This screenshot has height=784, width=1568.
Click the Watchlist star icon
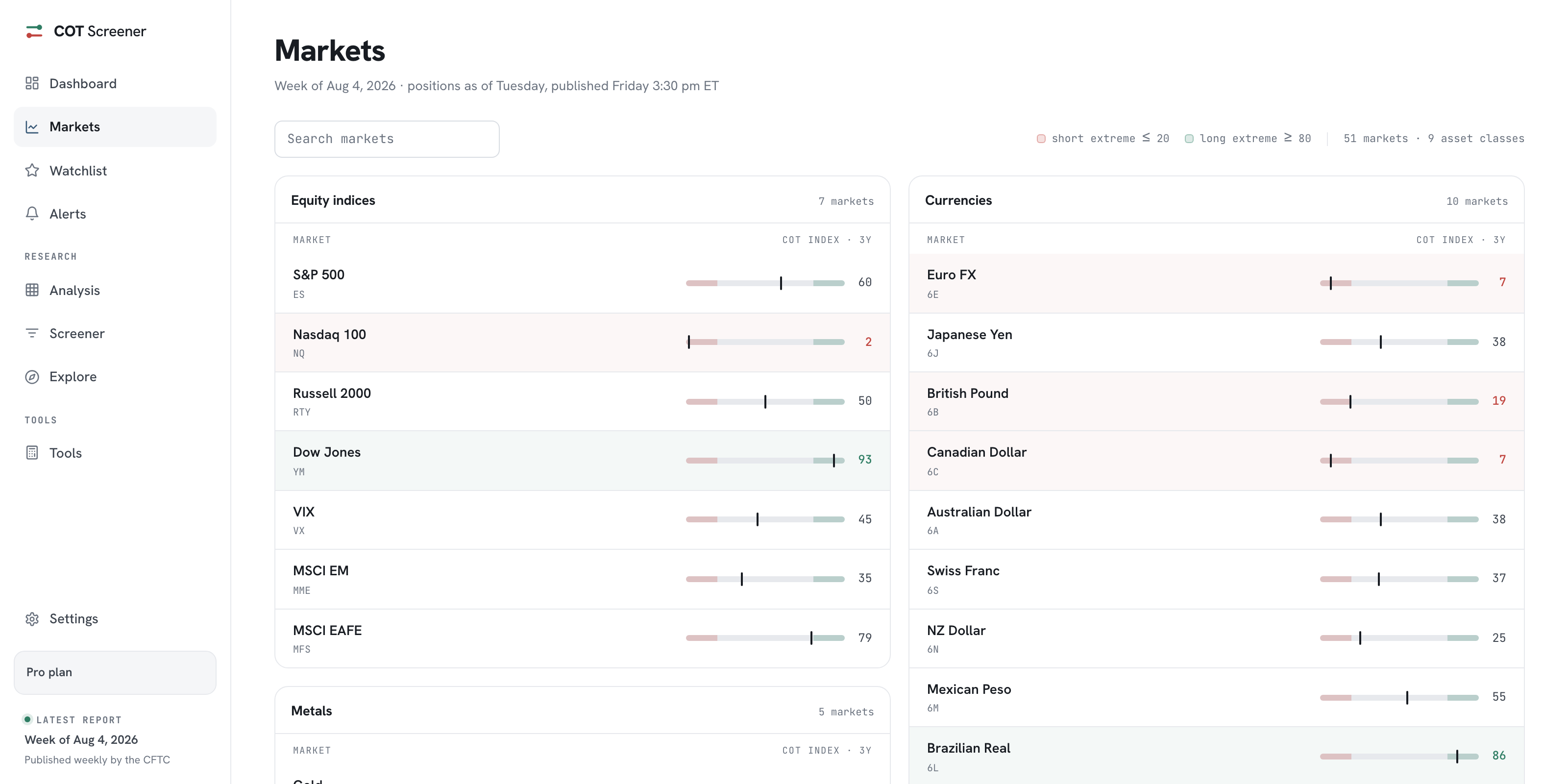click(32, 171)
